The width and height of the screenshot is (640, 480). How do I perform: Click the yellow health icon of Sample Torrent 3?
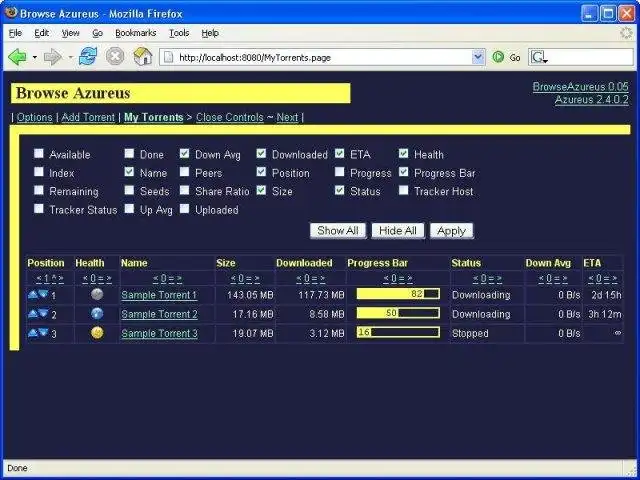(97, 333)
